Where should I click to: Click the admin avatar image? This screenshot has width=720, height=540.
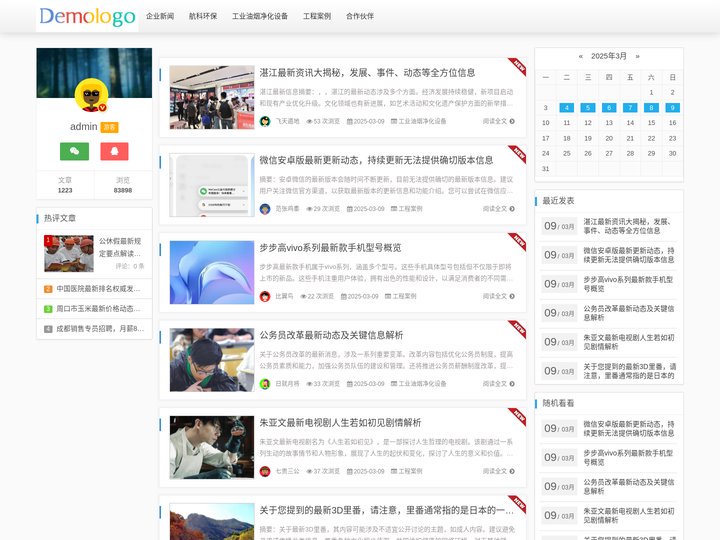(x=92, y=95)
